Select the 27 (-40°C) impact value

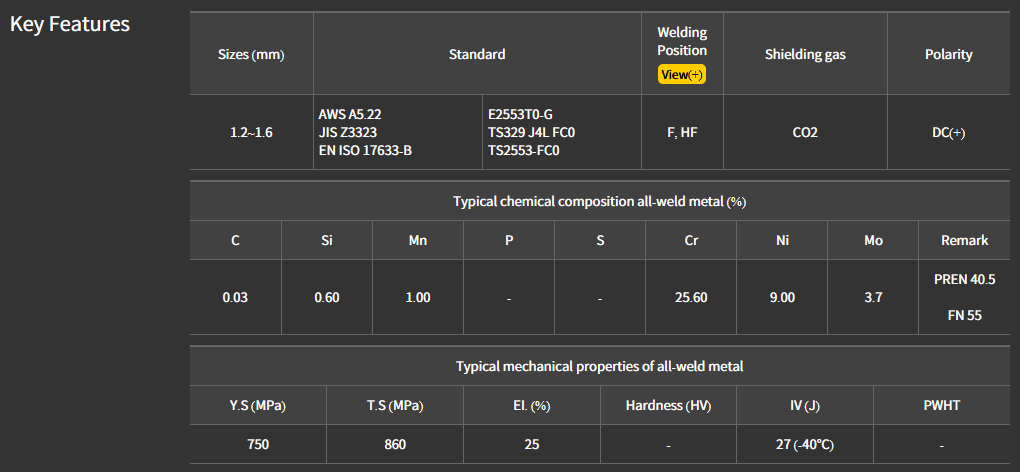[x=804, y=444]
